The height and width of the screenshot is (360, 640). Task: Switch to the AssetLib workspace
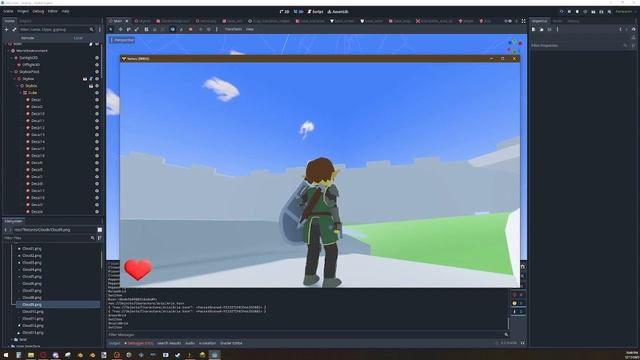338,12
